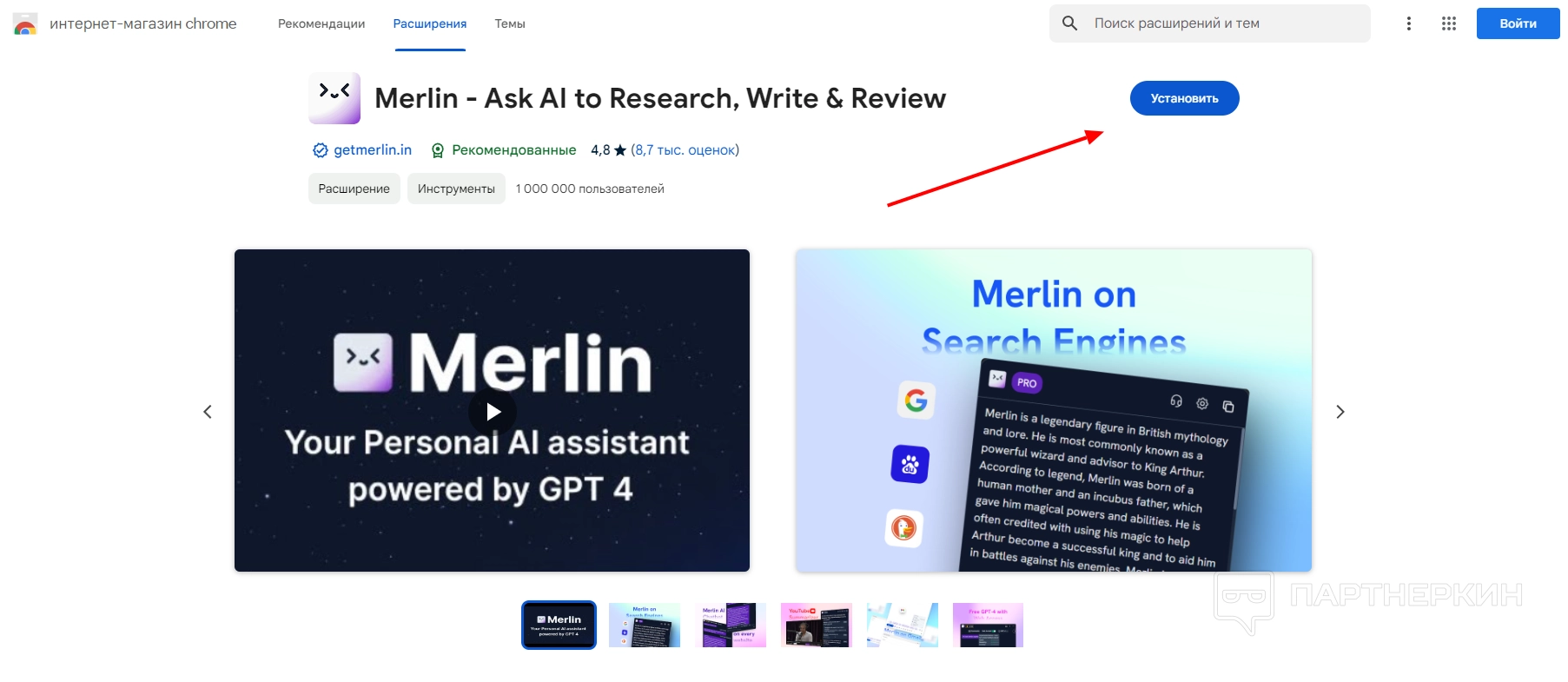Open the Google apps grid
The width and height of the screenshot is (1568, 682).
1449,23
